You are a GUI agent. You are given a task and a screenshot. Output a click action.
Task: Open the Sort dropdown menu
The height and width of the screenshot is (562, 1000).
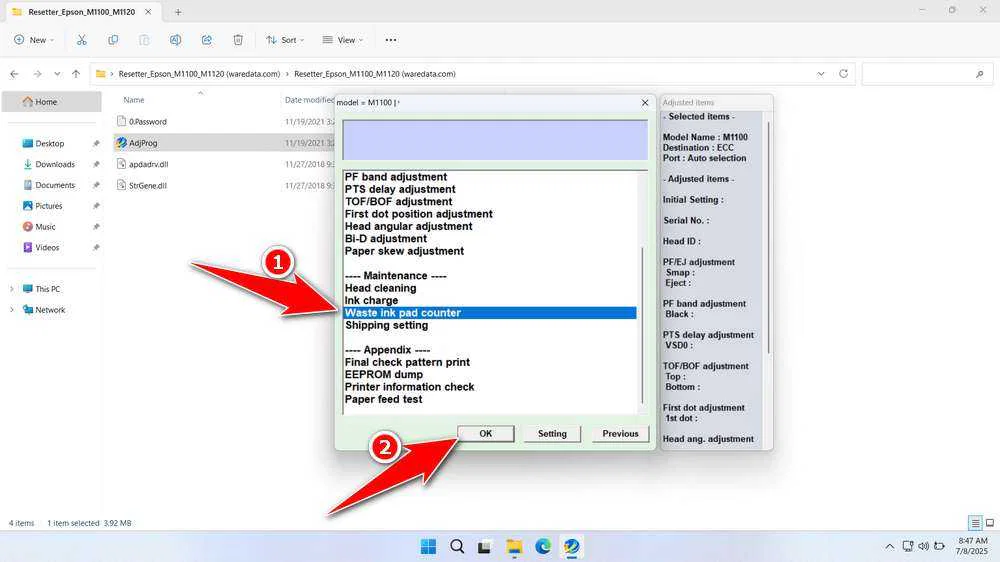pos(285,40)
